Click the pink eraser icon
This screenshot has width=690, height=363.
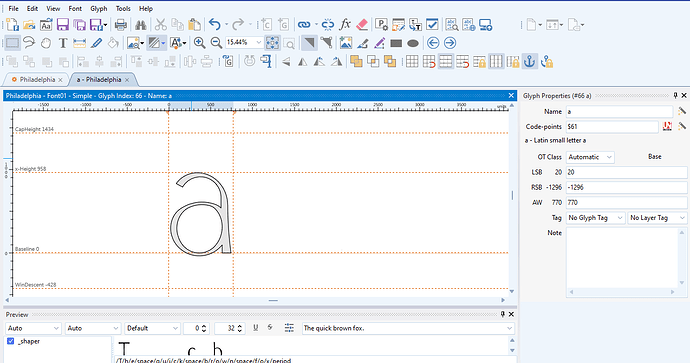pyautogui.click(x=362, y=25)
